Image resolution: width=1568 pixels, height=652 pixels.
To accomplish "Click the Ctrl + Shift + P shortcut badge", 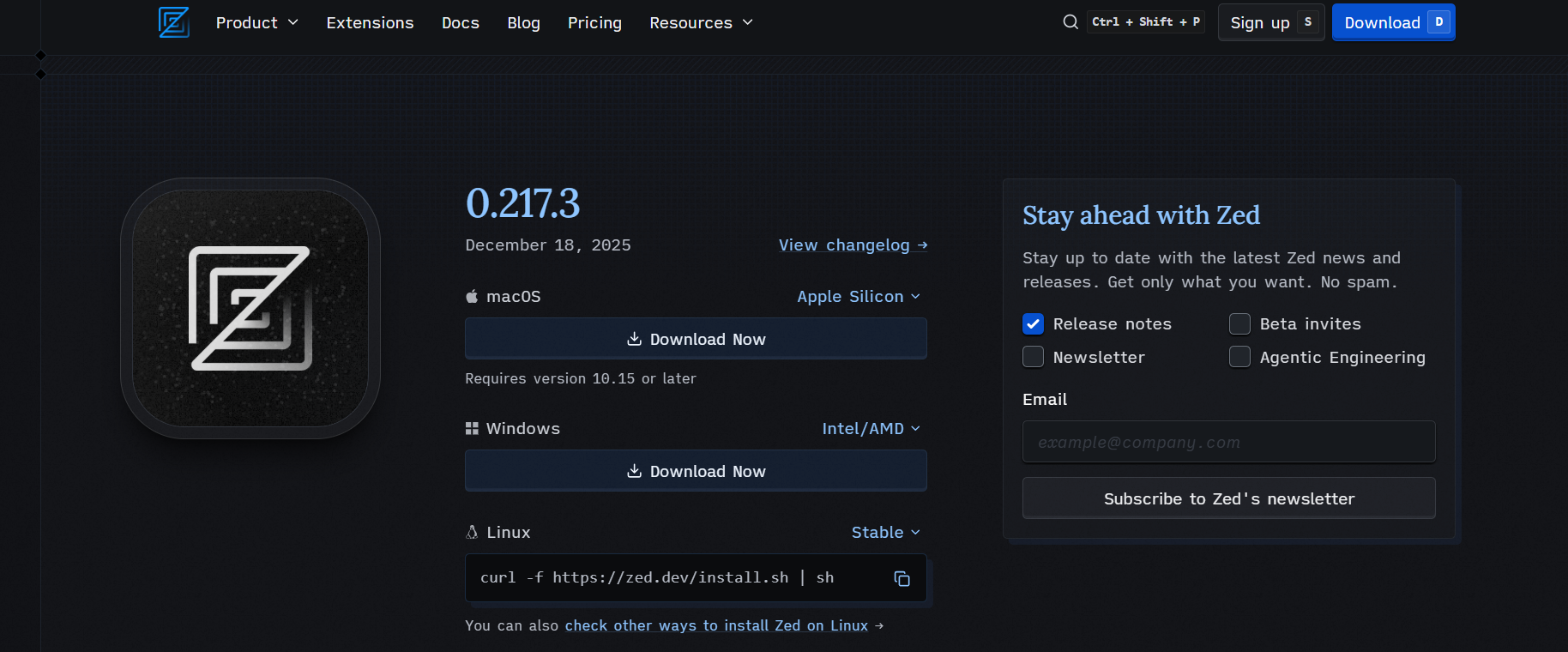I will point(1146,22).
